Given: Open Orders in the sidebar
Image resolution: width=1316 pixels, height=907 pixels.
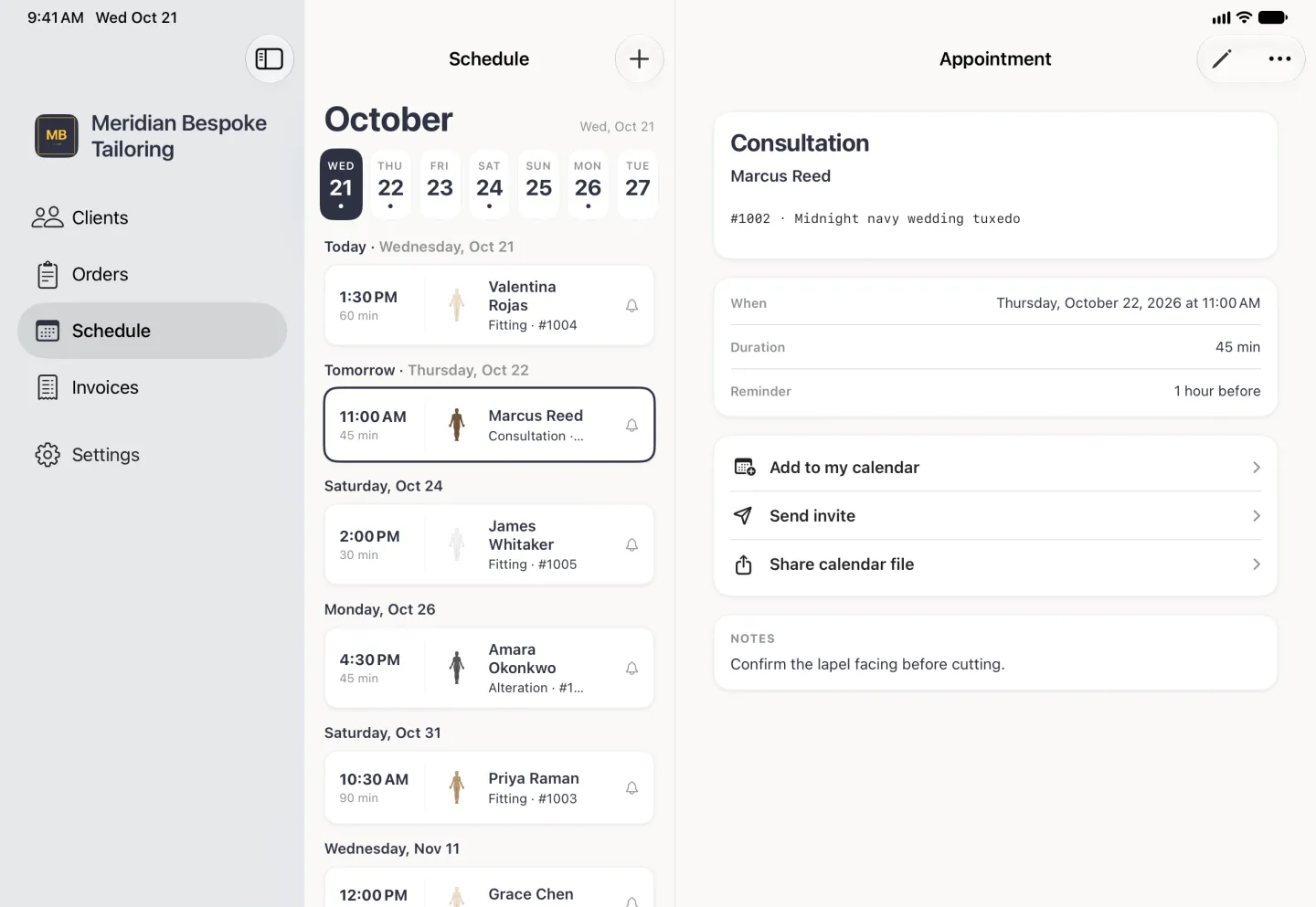Looking at the screenshot, I should coord(152,274).
